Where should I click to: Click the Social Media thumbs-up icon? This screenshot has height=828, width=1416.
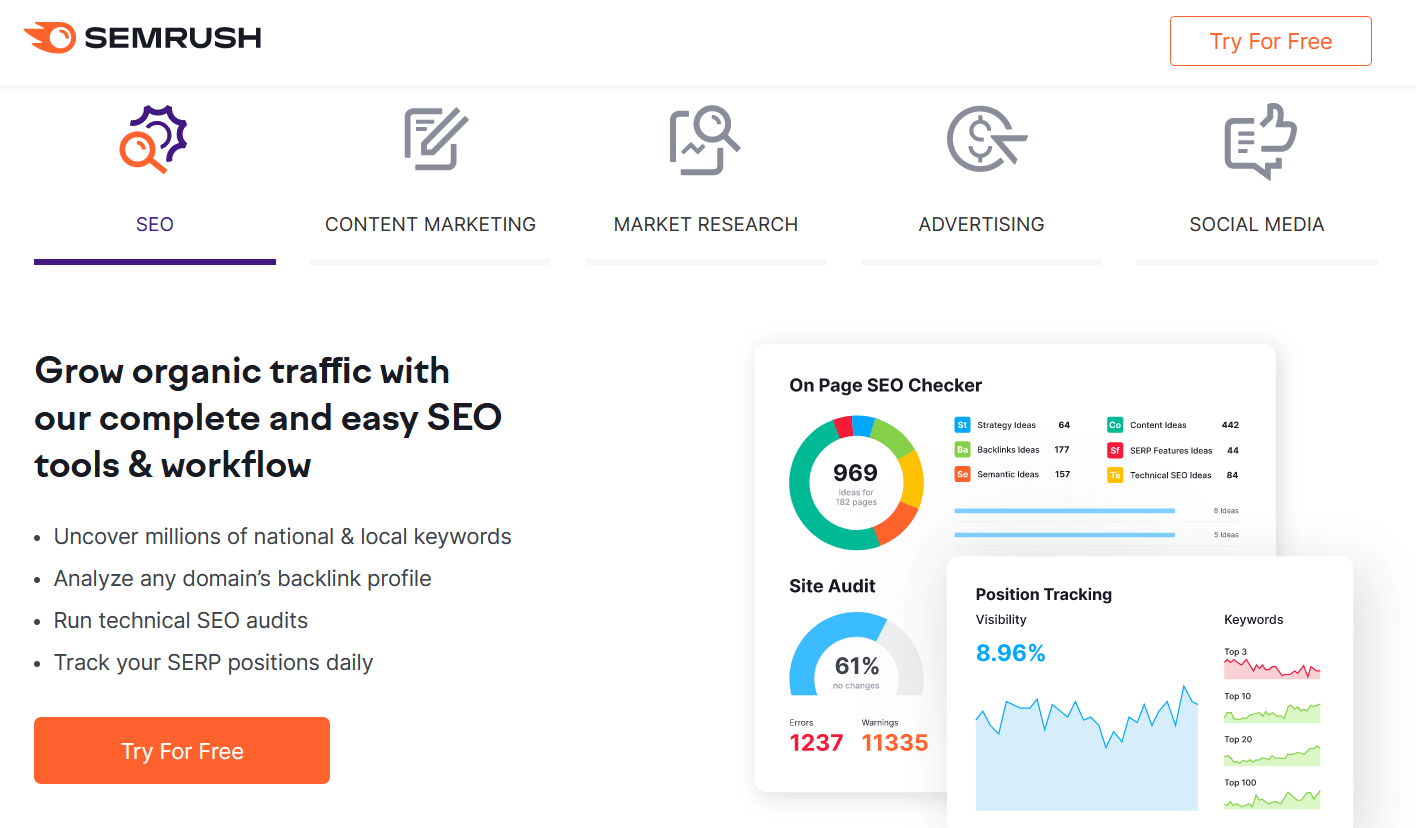click(1259, 141)
